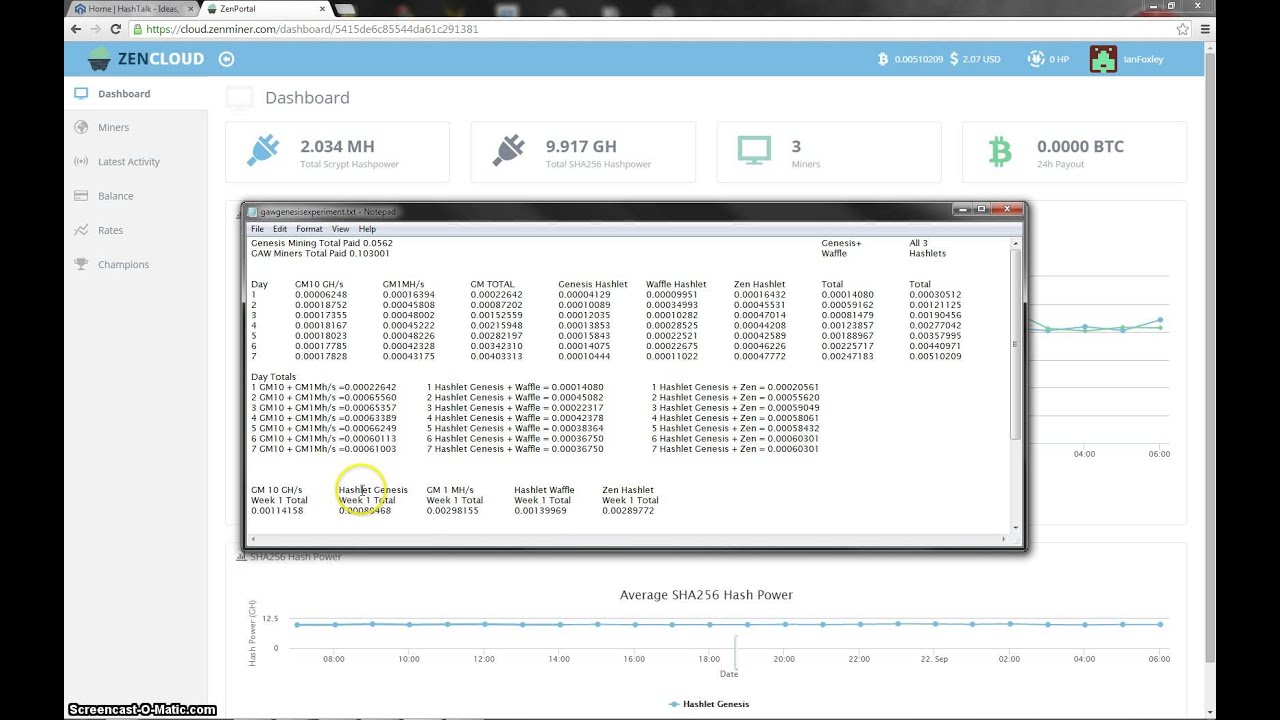
Task: Click the Champions trophy icon in sidebar
Action: [81, 265]
